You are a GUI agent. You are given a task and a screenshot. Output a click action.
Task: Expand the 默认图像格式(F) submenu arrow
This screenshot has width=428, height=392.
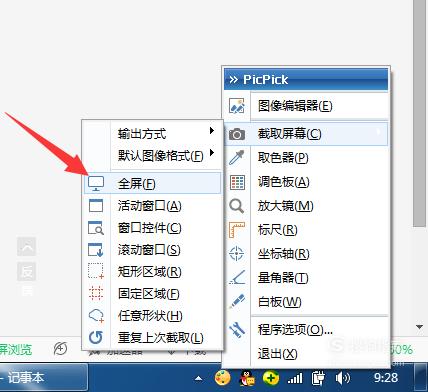point(212,153)
